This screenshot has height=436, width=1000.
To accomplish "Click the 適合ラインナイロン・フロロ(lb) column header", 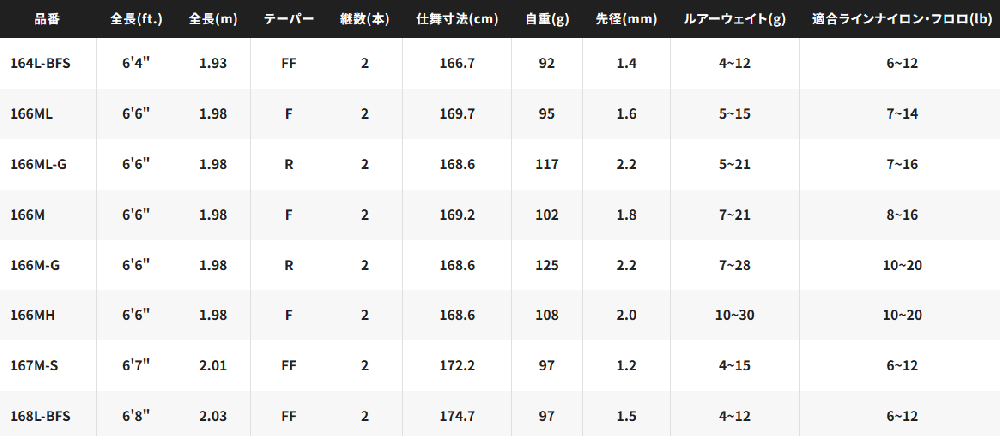I will (x=901, y=19).
